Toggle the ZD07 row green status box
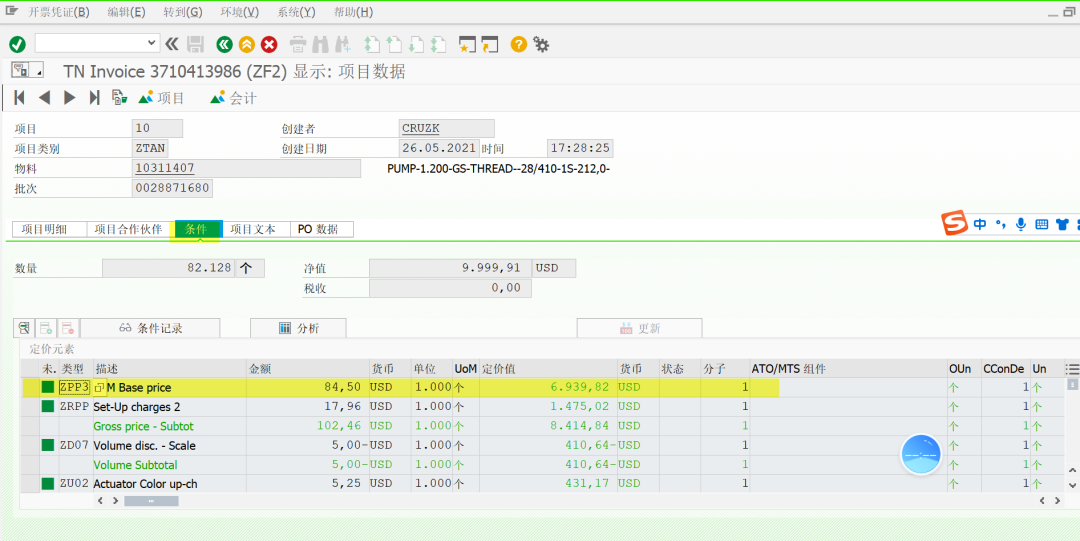Screen dimensions: 1080x541 48,445
